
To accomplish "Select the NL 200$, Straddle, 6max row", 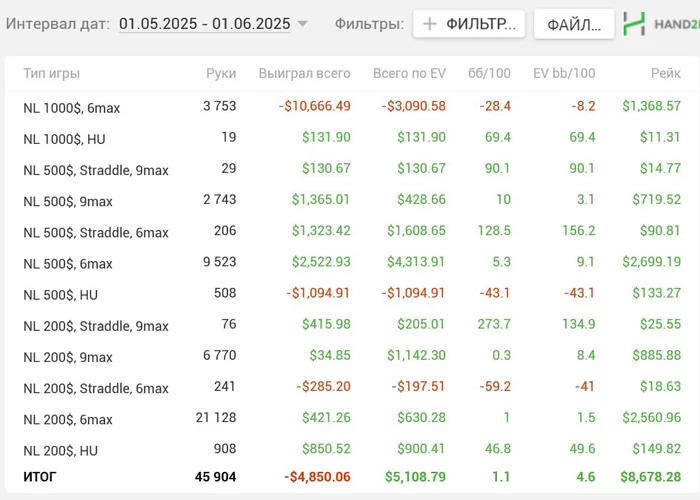I will point(96,388).
